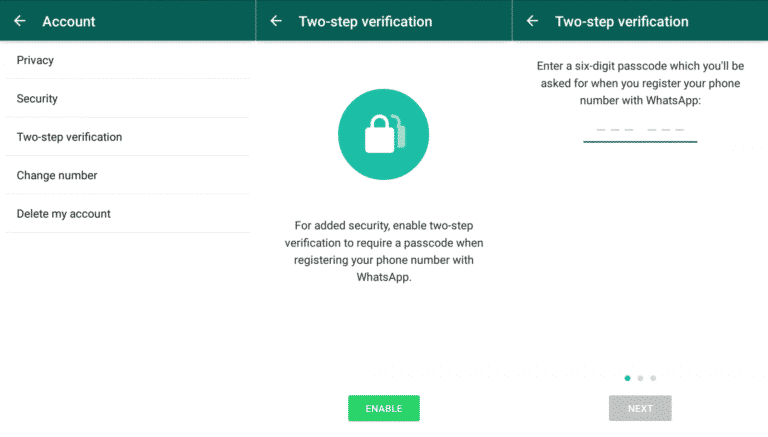Open Privacy settings
This screenshot has height=437, width=768.
127,60
